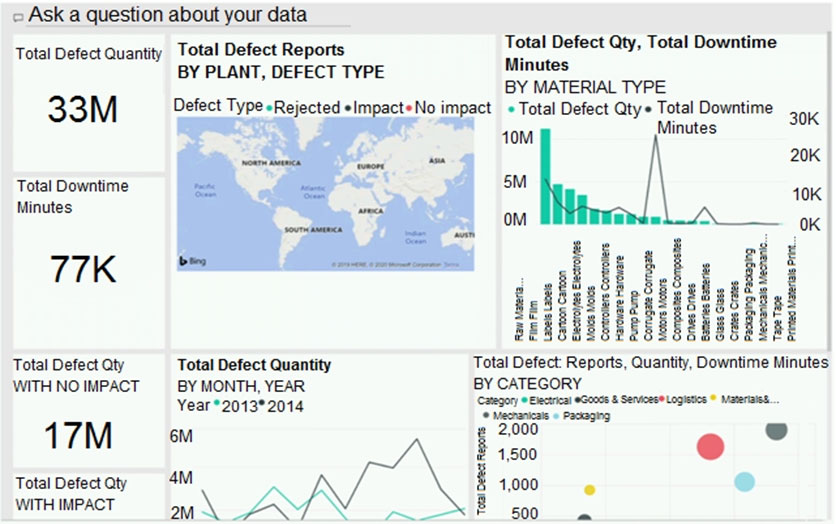The image size is (836, 524).
Task: Click the Total Defect Qty legend marker
Action: [x=513, y=109]
